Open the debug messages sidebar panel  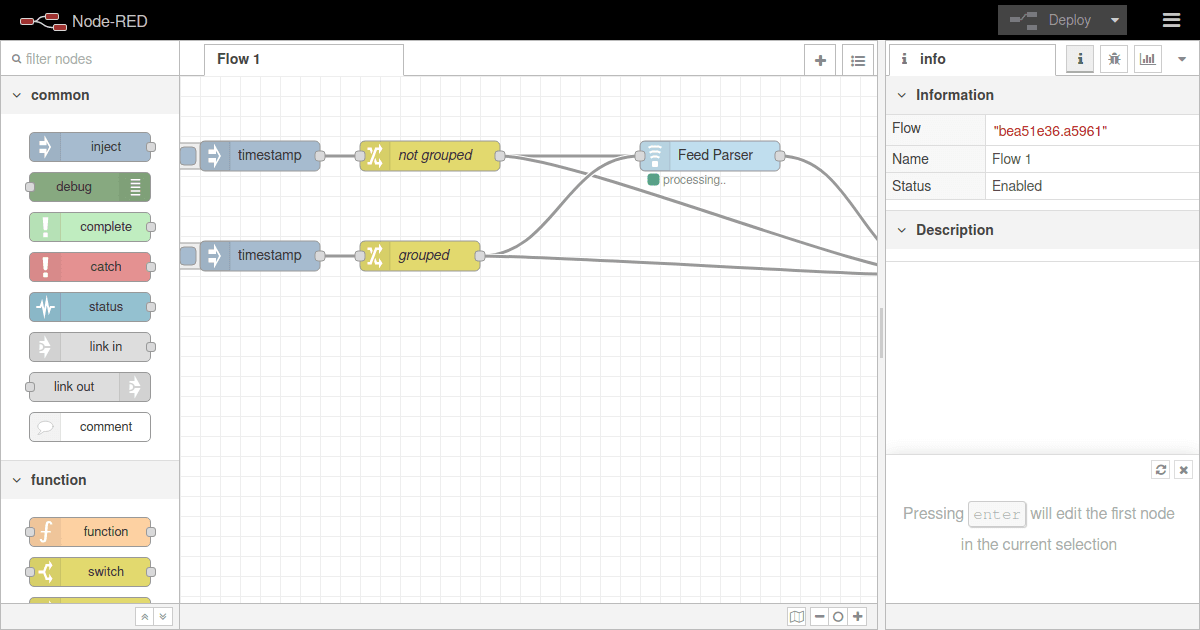pos(1113,59)
